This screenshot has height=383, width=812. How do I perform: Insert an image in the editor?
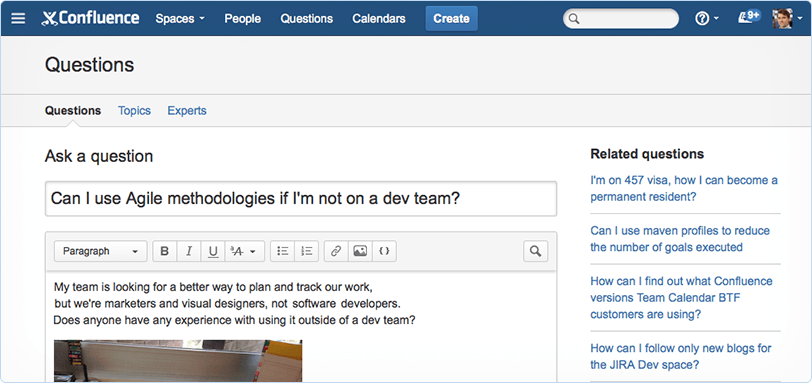[x=360, y=251]
